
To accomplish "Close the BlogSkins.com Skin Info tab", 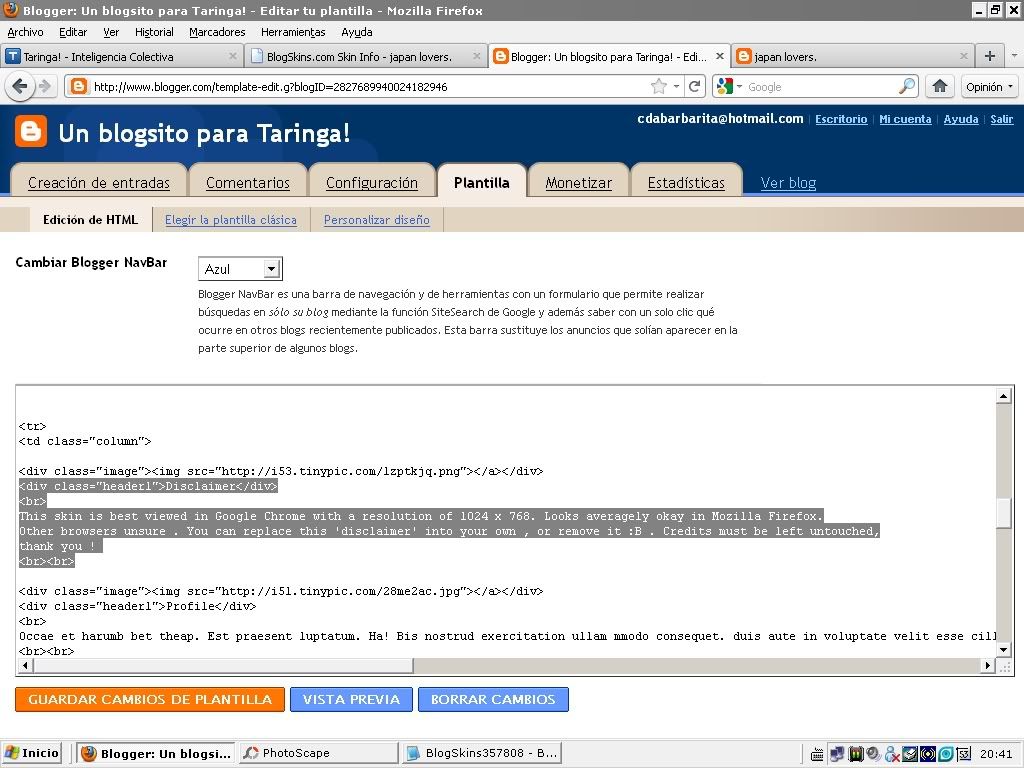I will [x=477, y=57].
